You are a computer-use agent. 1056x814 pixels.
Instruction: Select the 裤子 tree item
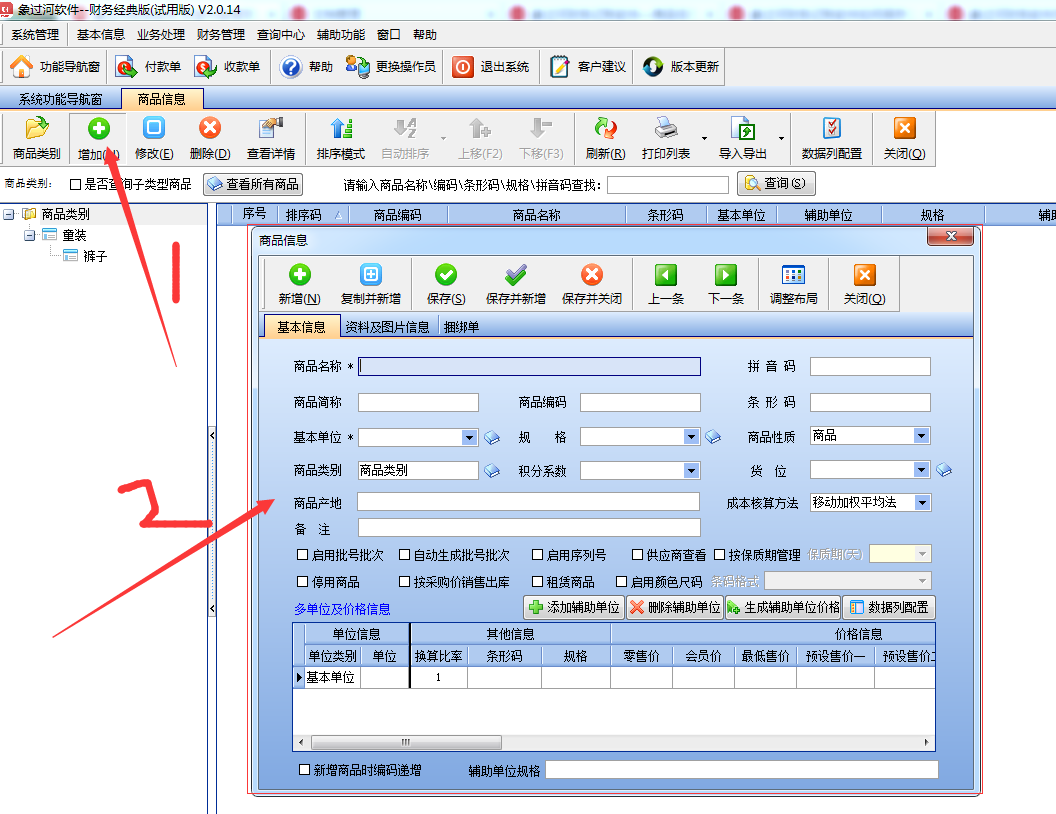click(x=95, y=256)
